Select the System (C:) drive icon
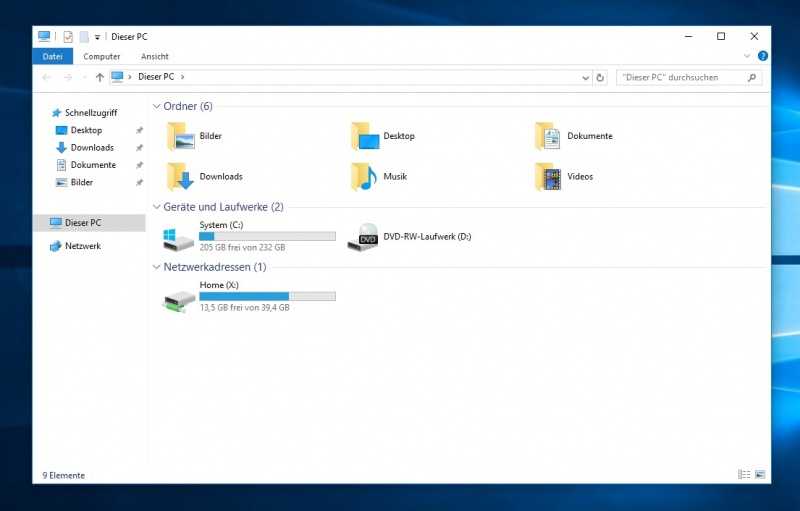 click(x=178, y=238)
